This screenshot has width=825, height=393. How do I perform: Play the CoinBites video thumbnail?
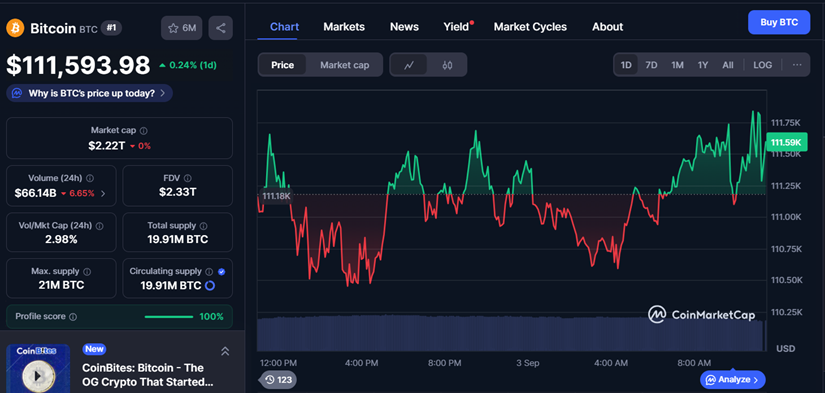pyautogui.click(x=37, y=376)
